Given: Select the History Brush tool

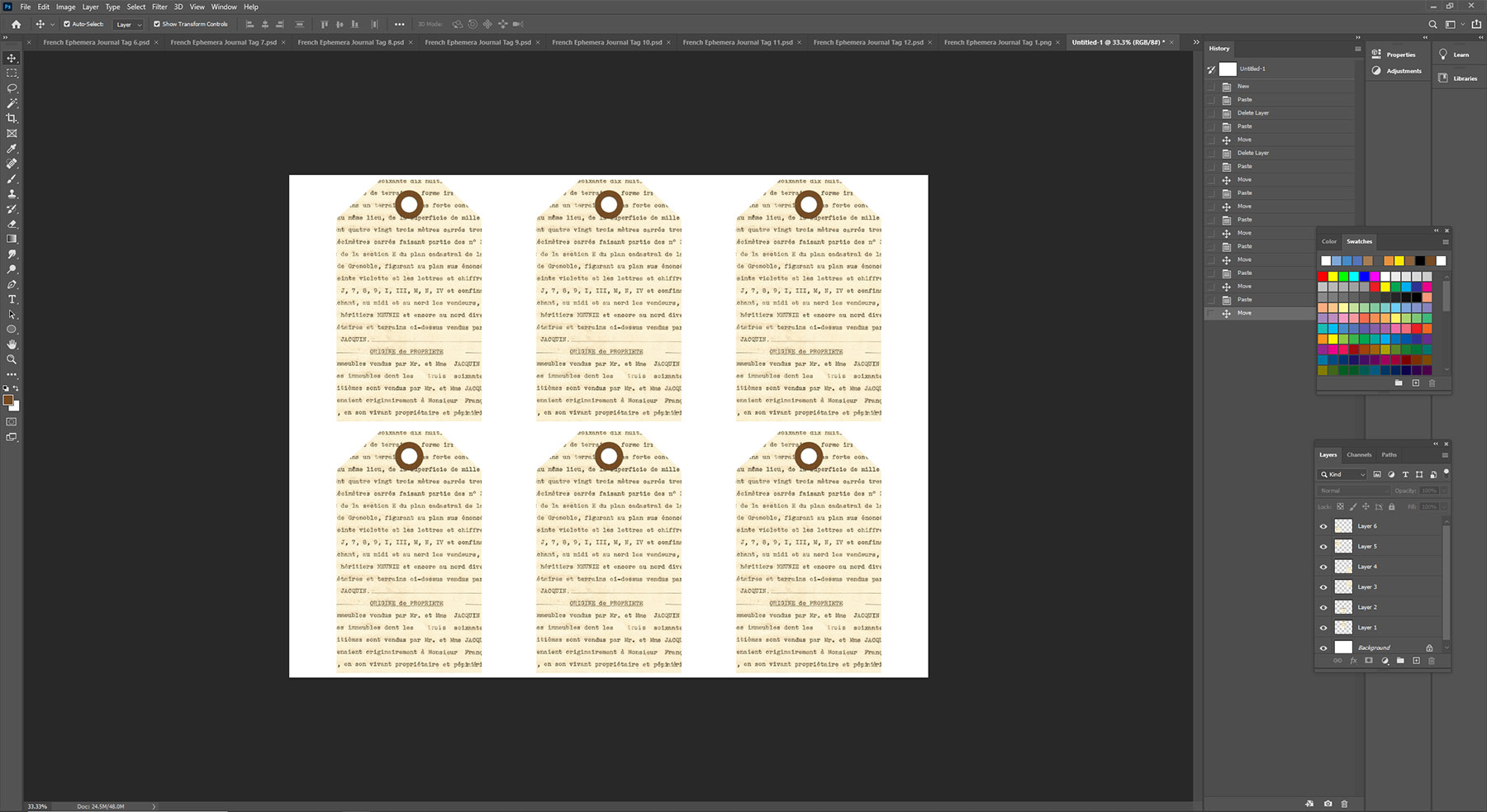Looking at the screenshot, I should 12,209.
